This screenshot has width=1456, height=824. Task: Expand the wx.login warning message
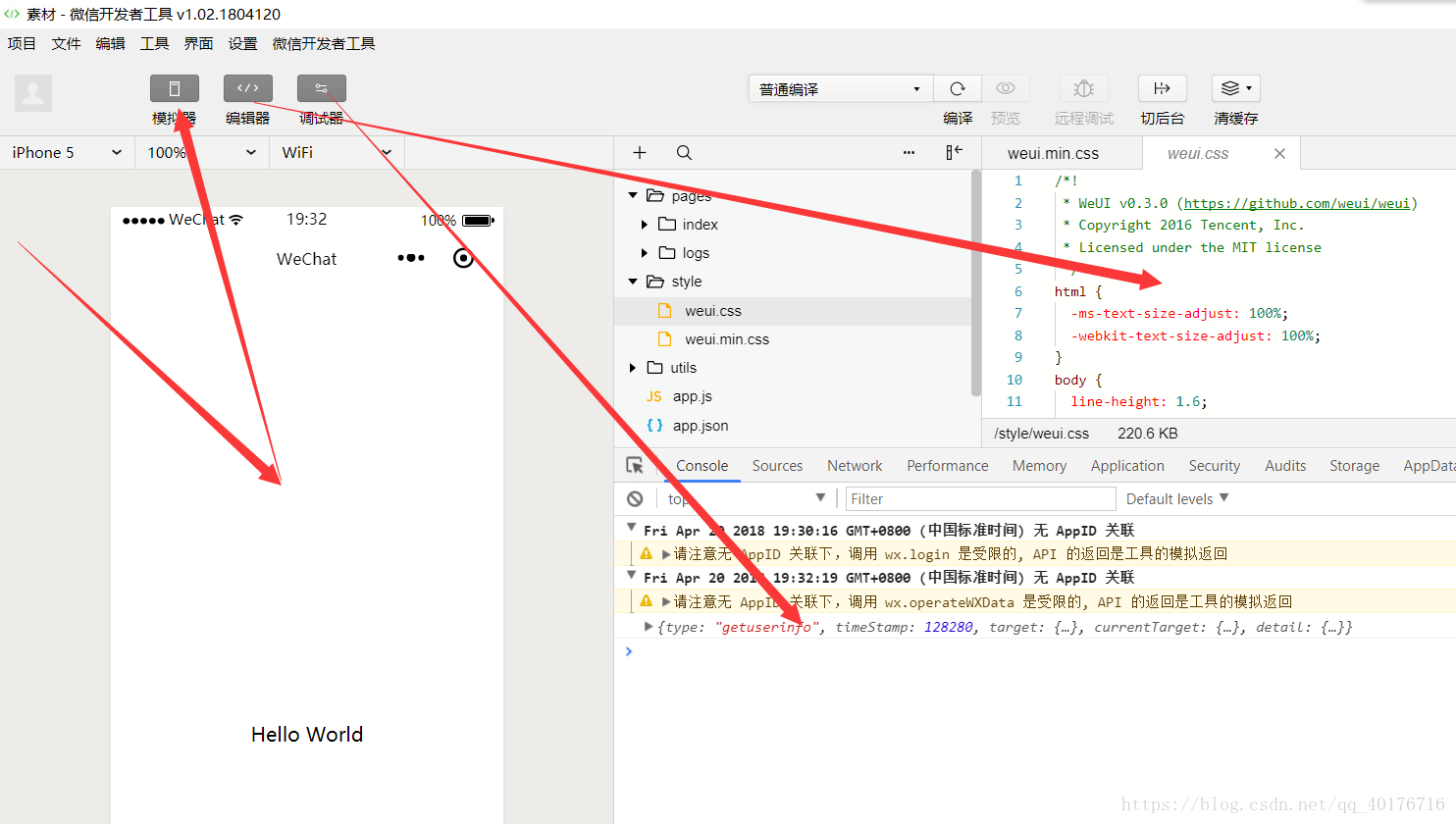666,554
